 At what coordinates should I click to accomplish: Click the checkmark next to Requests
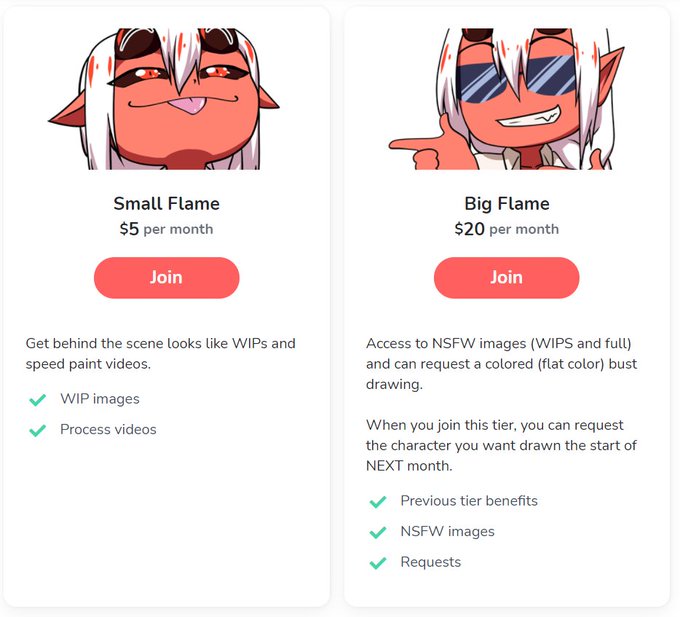coord(378,563)
